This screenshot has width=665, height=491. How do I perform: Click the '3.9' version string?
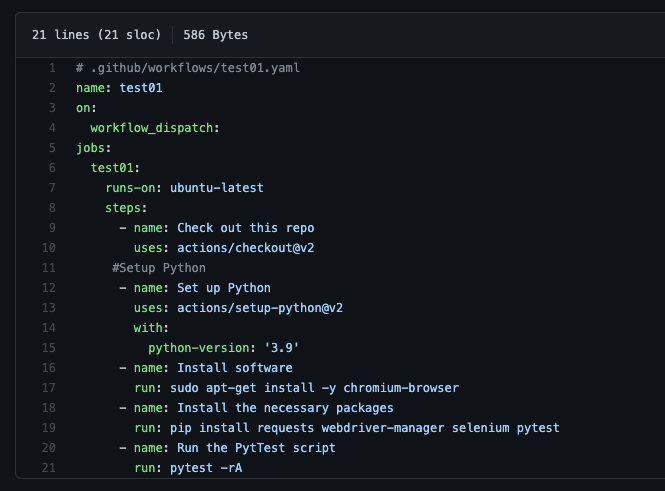pyautogui.click(x=282, y=348)
